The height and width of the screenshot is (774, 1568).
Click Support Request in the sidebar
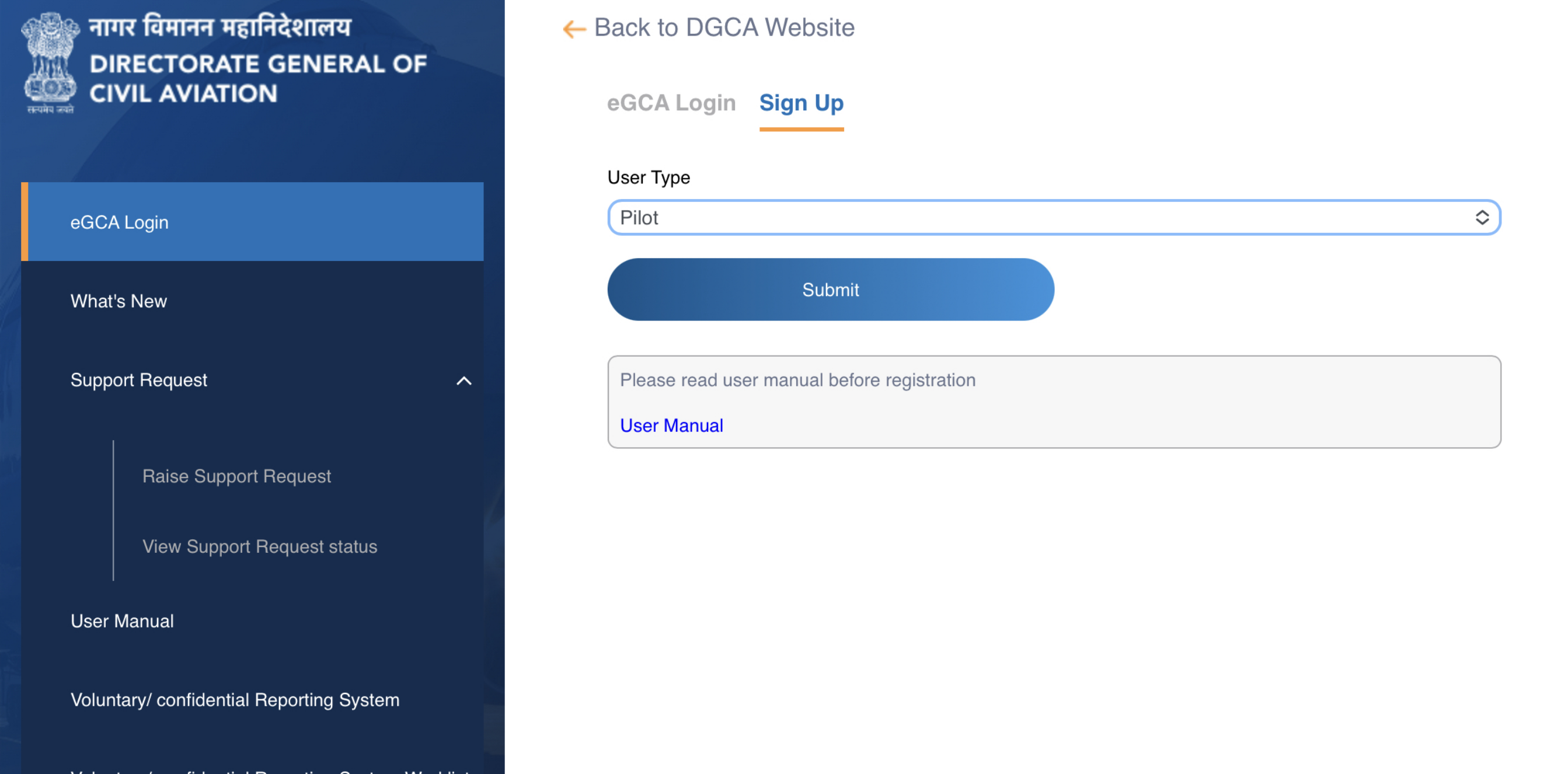138,381
